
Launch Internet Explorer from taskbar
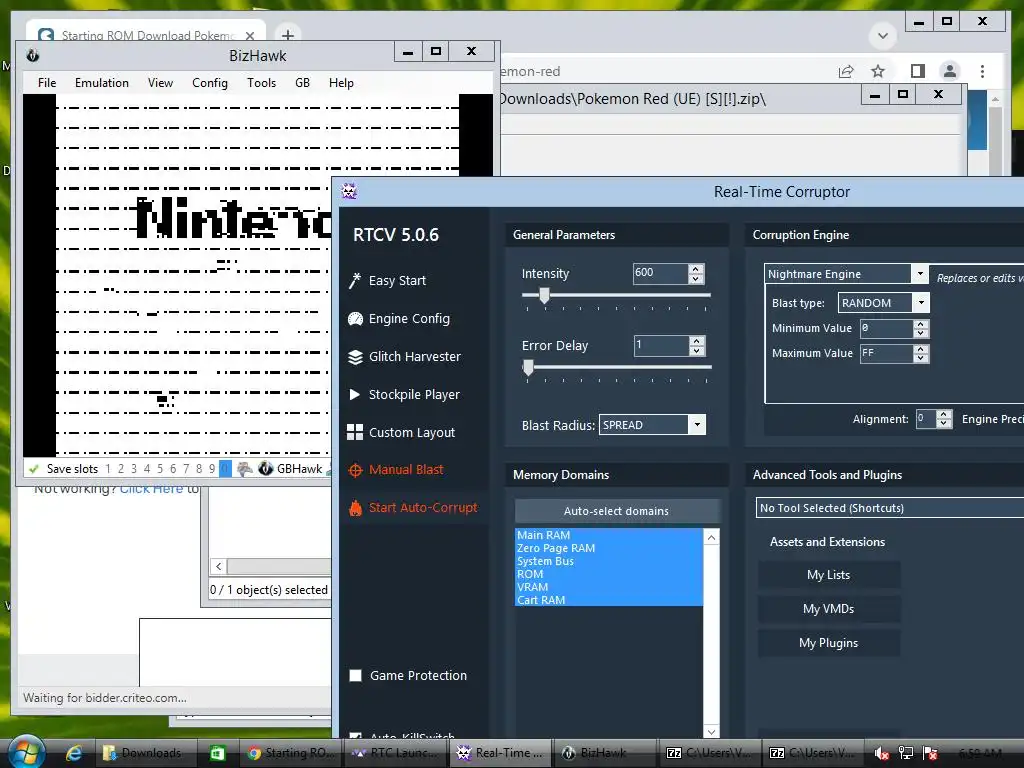point(74,753)
